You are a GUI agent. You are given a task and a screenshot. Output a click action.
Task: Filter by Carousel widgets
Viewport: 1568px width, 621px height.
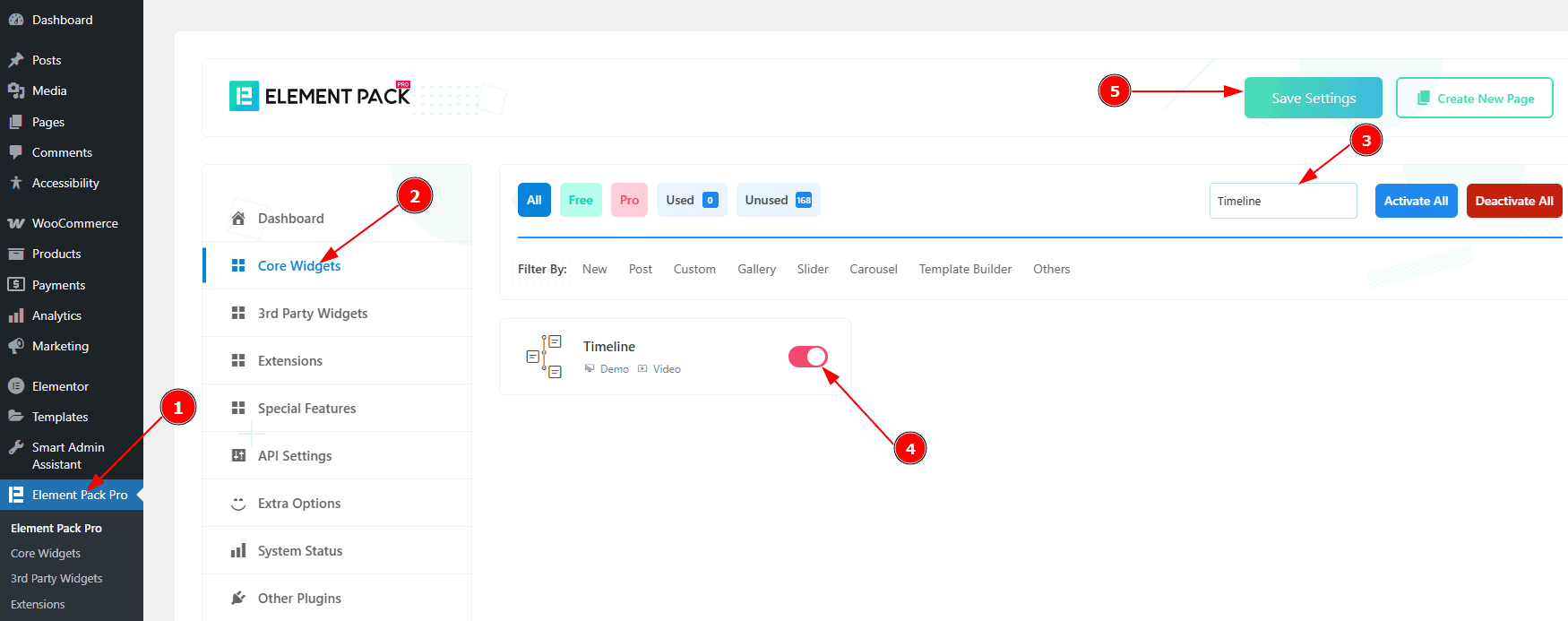coord(874,269)
